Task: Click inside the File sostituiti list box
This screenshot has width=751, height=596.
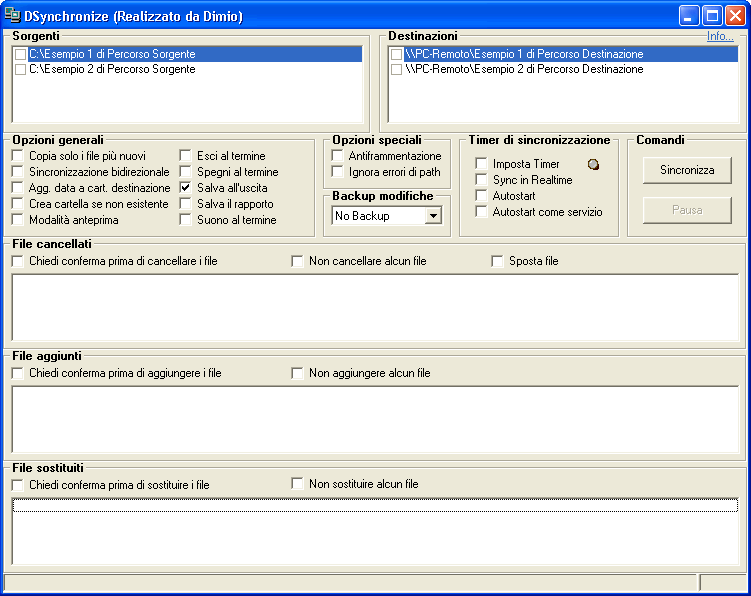Action: 376,531
